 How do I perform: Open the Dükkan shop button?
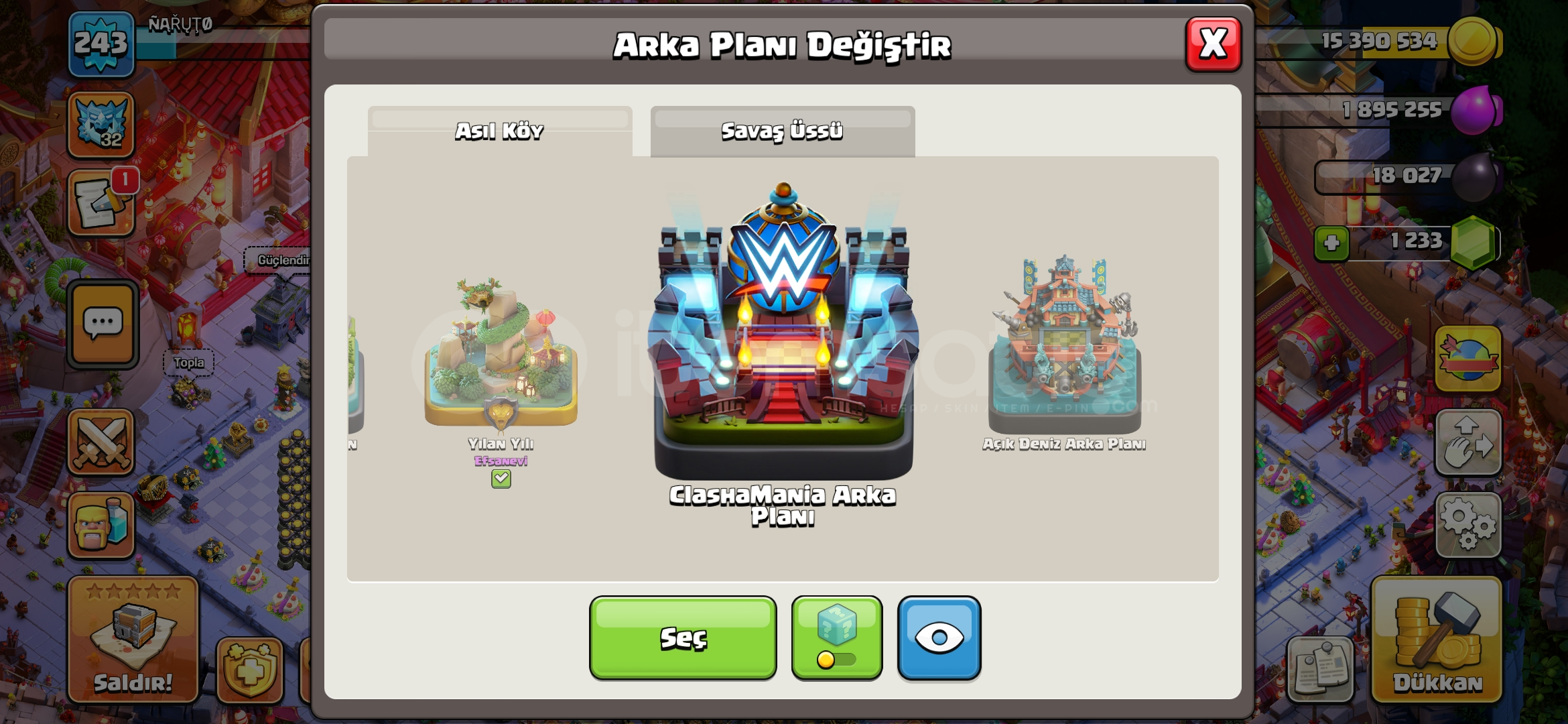1437,640
